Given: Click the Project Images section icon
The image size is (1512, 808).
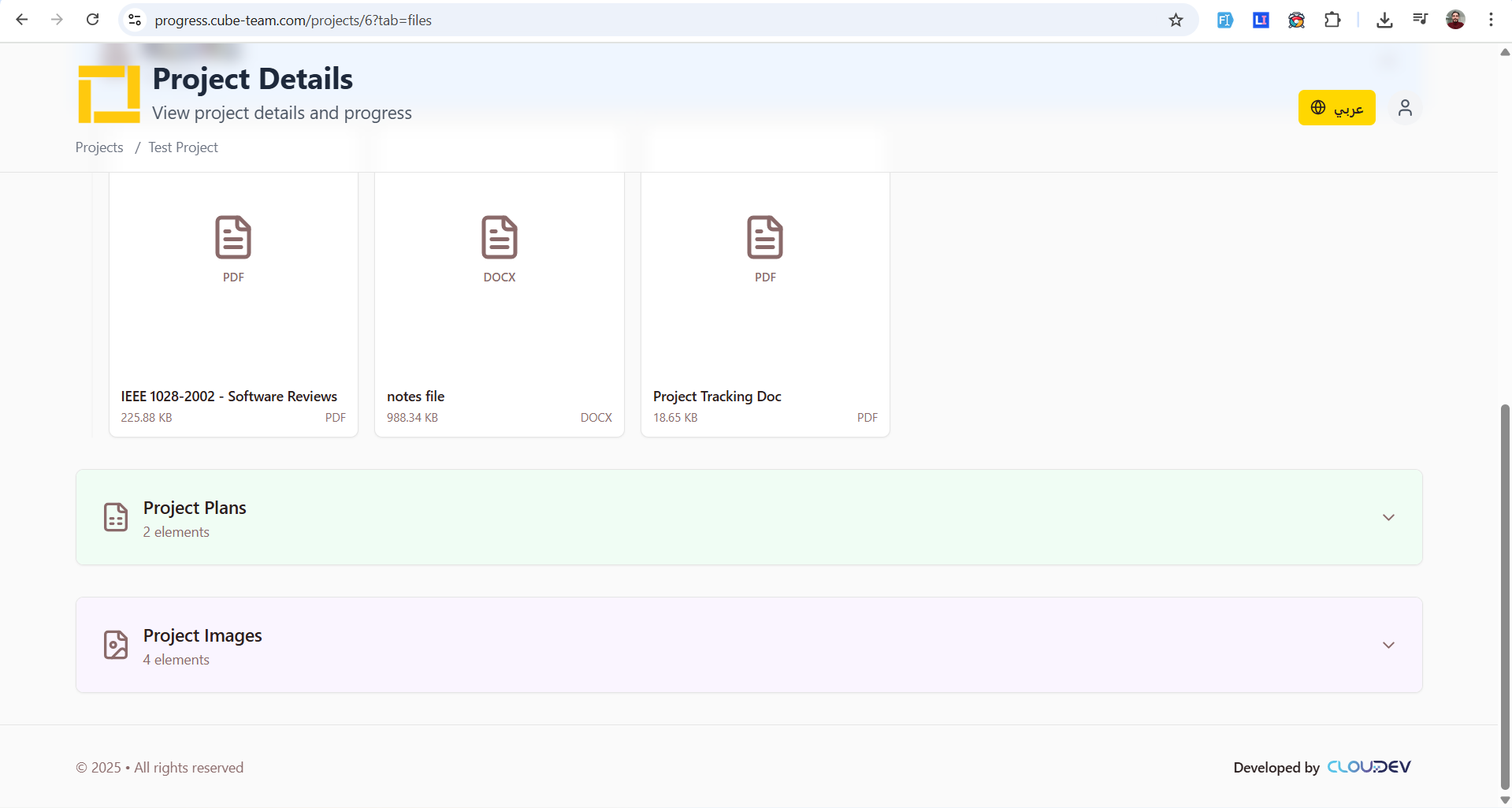Looking at the screenshot, I should pyautogui.click(x=116, y=645).
